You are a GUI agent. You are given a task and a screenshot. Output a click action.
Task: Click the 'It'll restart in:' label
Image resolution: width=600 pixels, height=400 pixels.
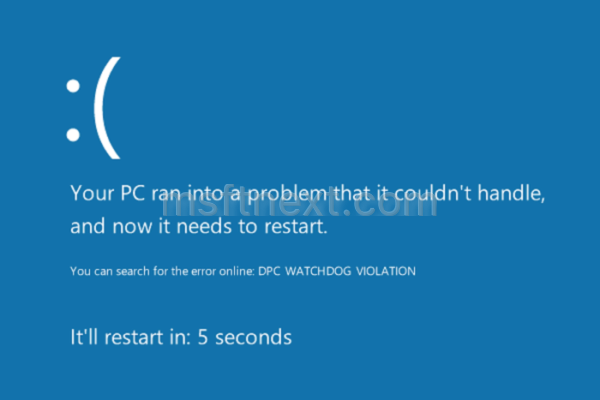point(130,337)
